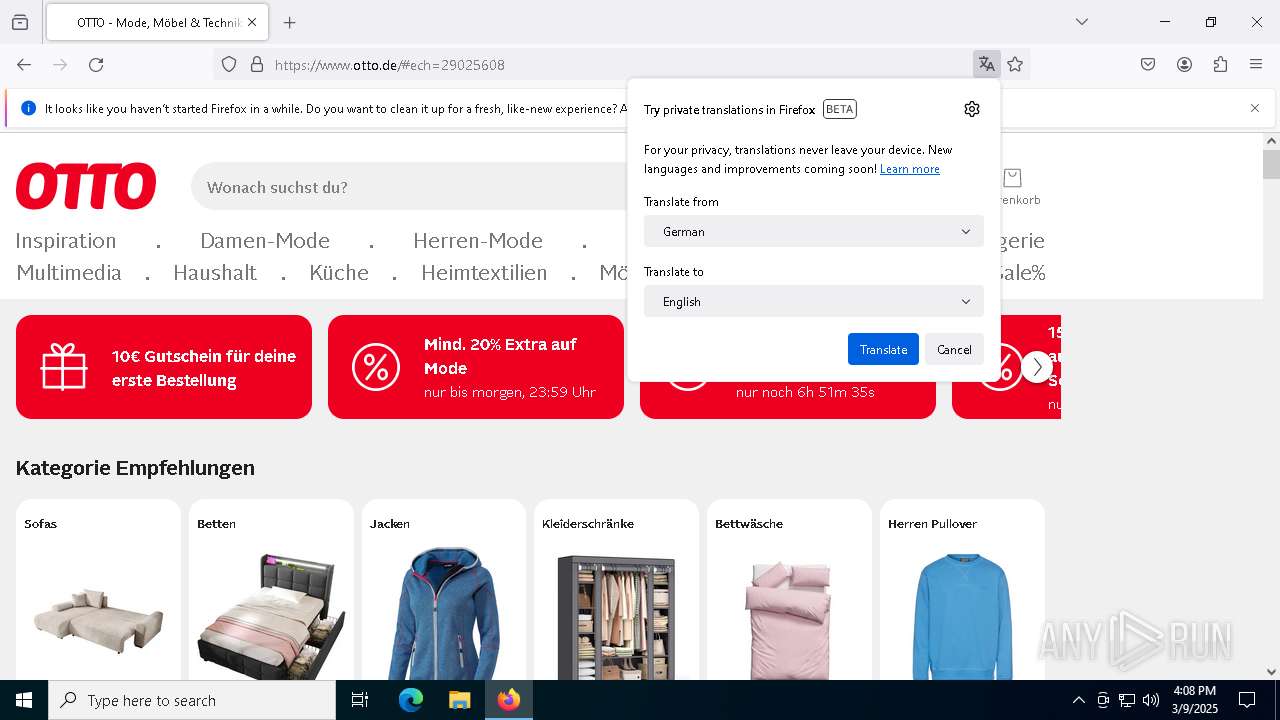This screenshot has height=720, width=1280.
Task: Click the Wonach suchst du search field
Action: (x=410, y=187)
